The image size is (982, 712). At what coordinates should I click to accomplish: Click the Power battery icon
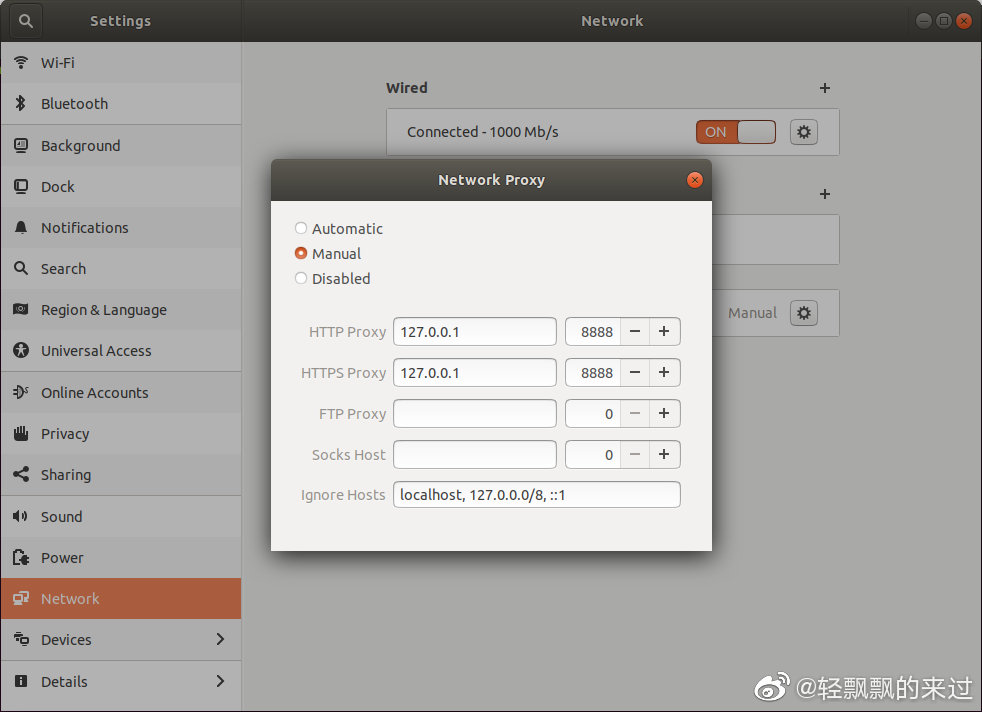pos(21,557)
